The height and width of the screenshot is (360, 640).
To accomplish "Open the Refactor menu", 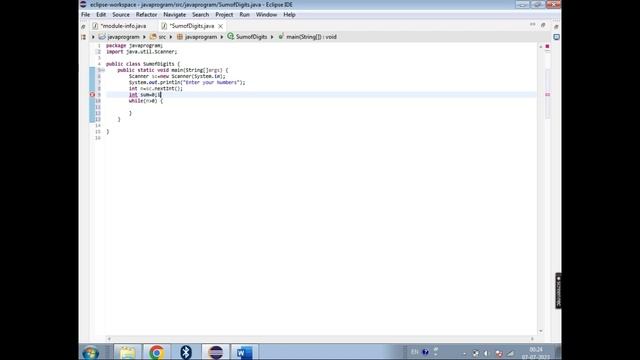I will [x=146, y=15].
